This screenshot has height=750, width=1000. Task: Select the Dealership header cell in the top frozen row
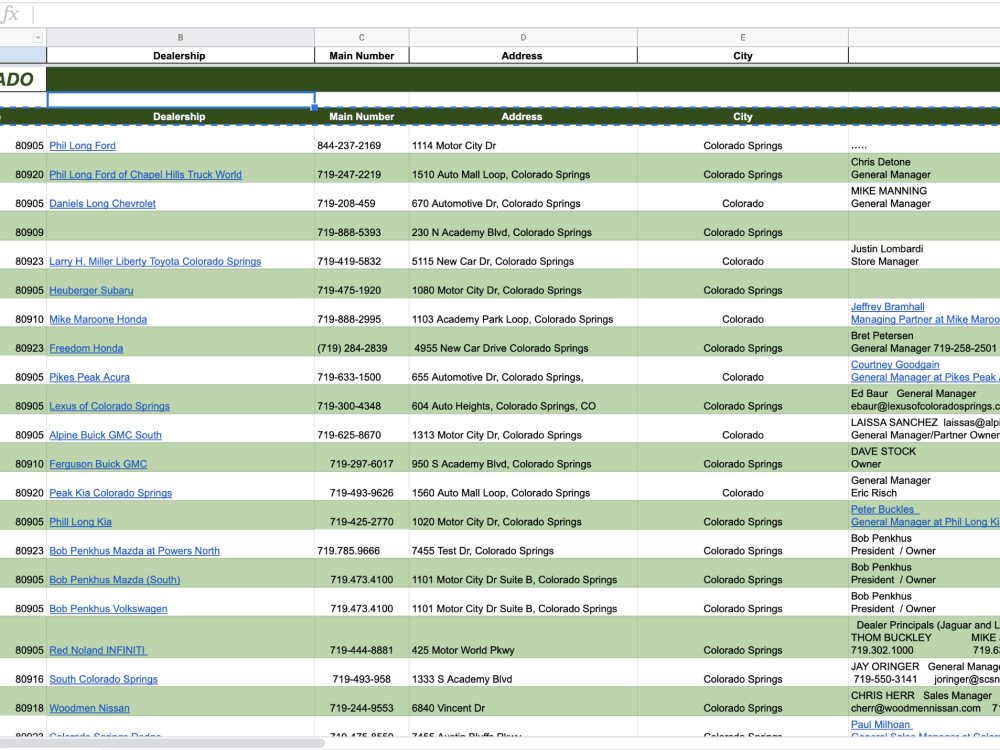point(180,55)
